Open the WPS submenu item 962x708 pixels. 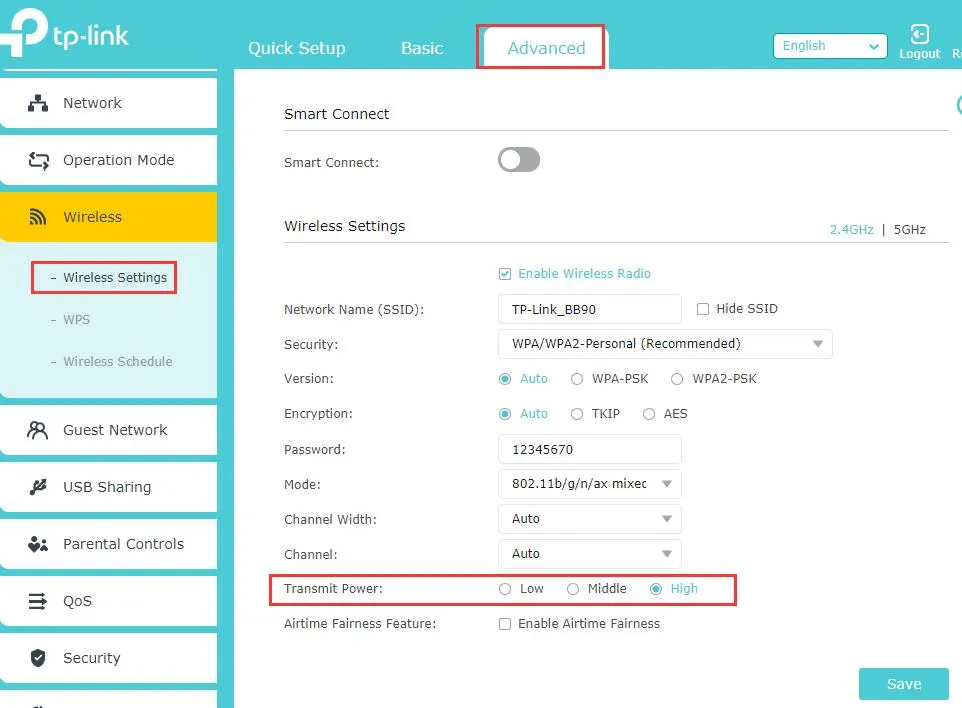coord(77,320)
